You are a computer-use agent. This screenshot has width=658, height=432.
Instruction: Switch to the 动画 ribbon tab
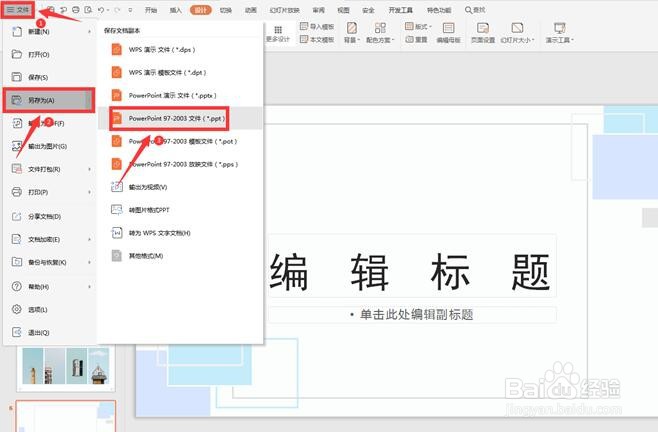click(x=251, y=10)
